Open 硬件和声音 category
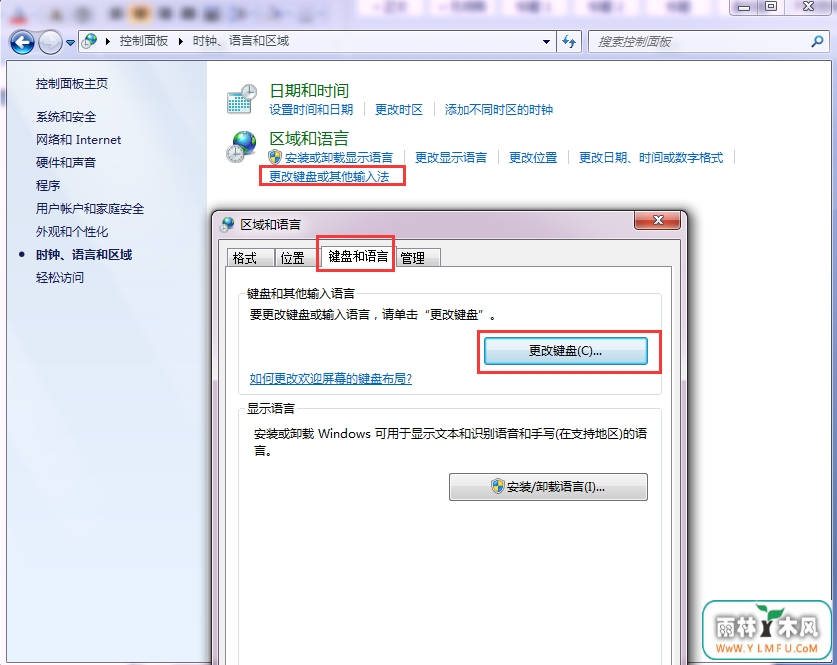Image resolution: width=837 pixels, height=665 pixels. click(x=66, y=163)
